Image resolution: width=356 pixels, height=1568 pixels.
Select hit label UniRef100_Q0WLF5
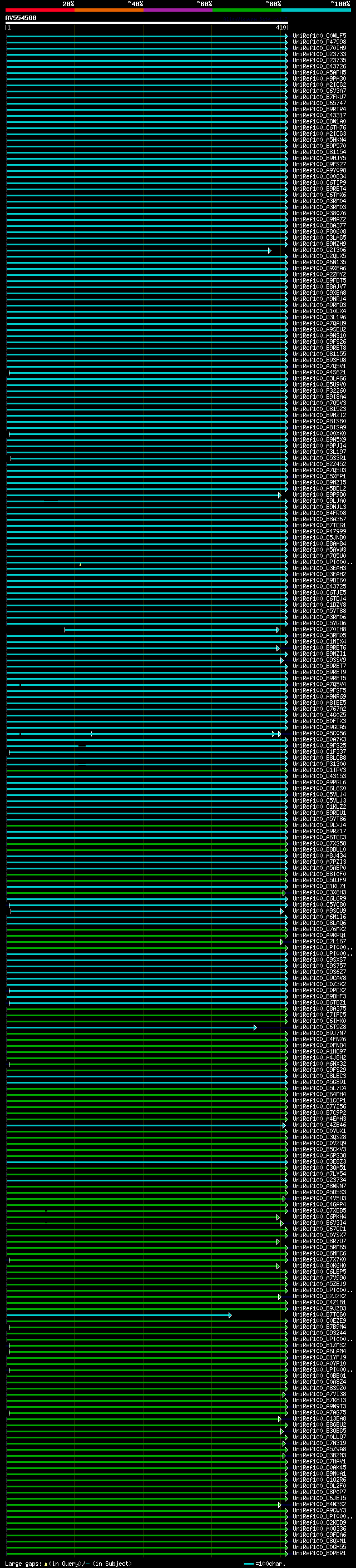(x=319, y=36)
